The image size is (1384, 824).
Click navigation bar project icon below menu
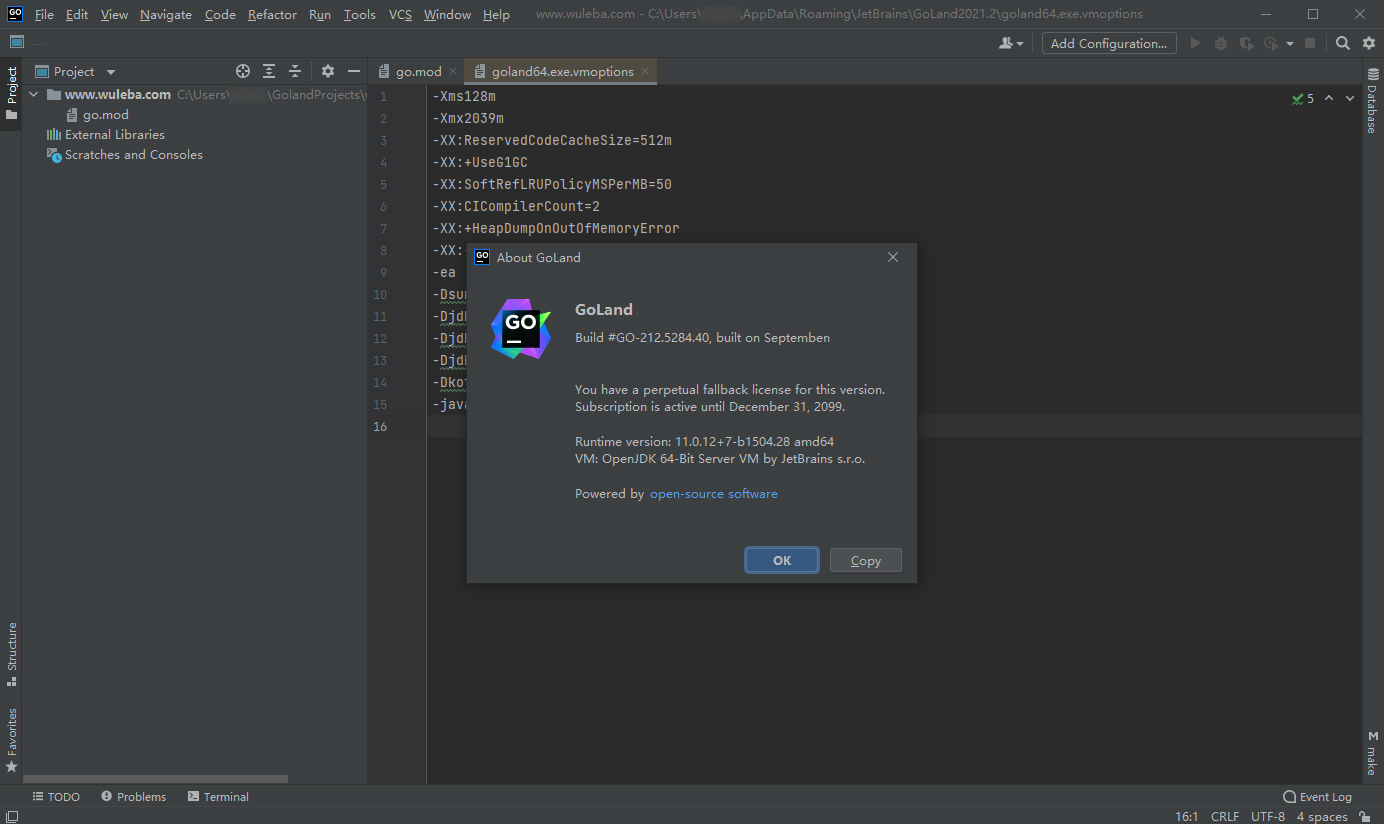coord(17,42)
